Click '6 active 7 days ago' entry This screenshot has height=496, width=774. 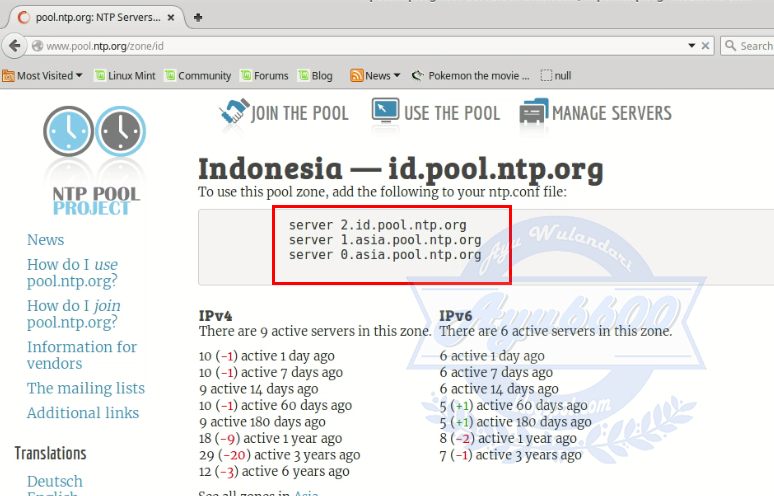pos(496,372)
